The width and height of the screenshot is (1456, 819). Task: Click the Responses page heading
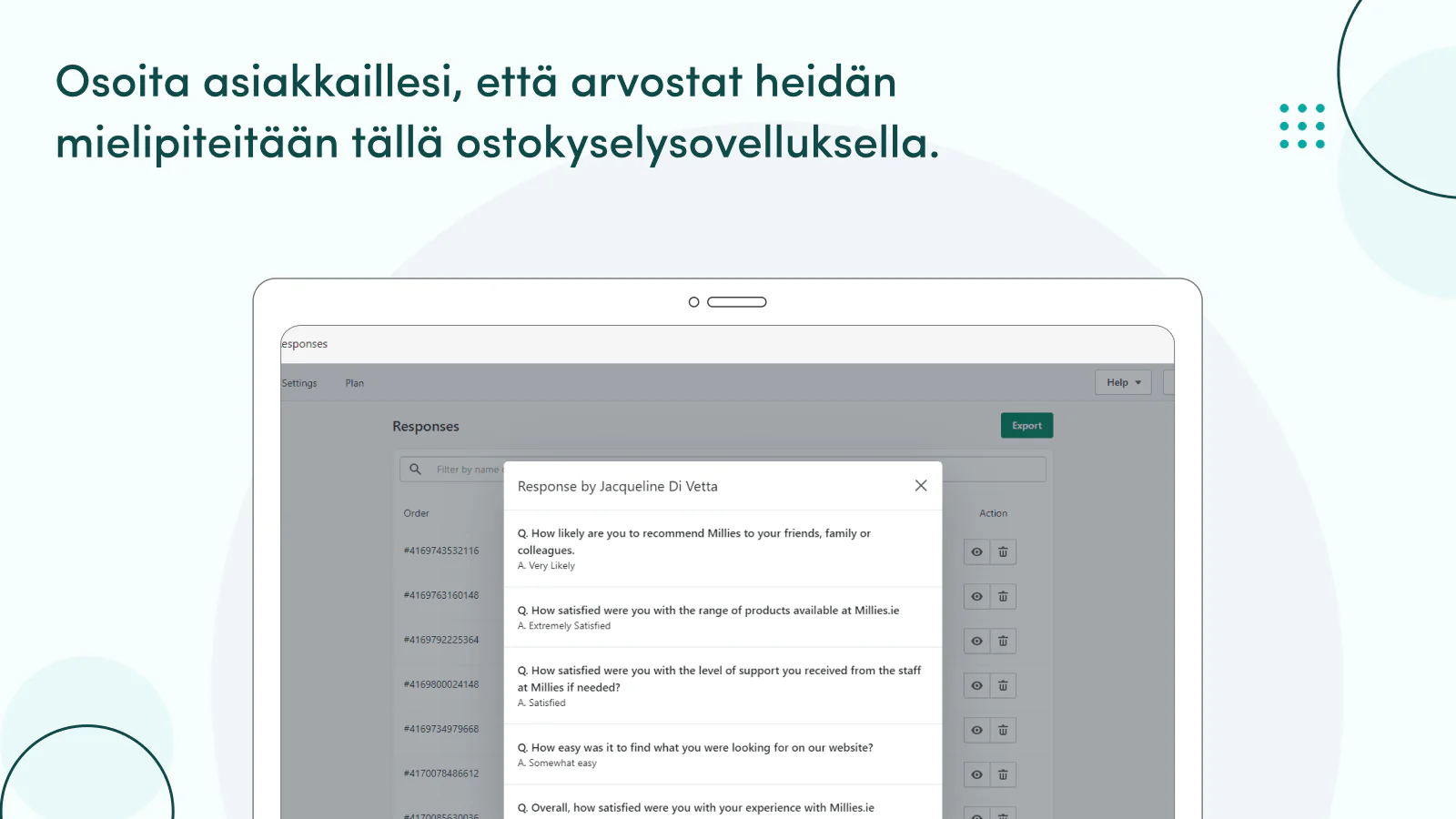426,427
